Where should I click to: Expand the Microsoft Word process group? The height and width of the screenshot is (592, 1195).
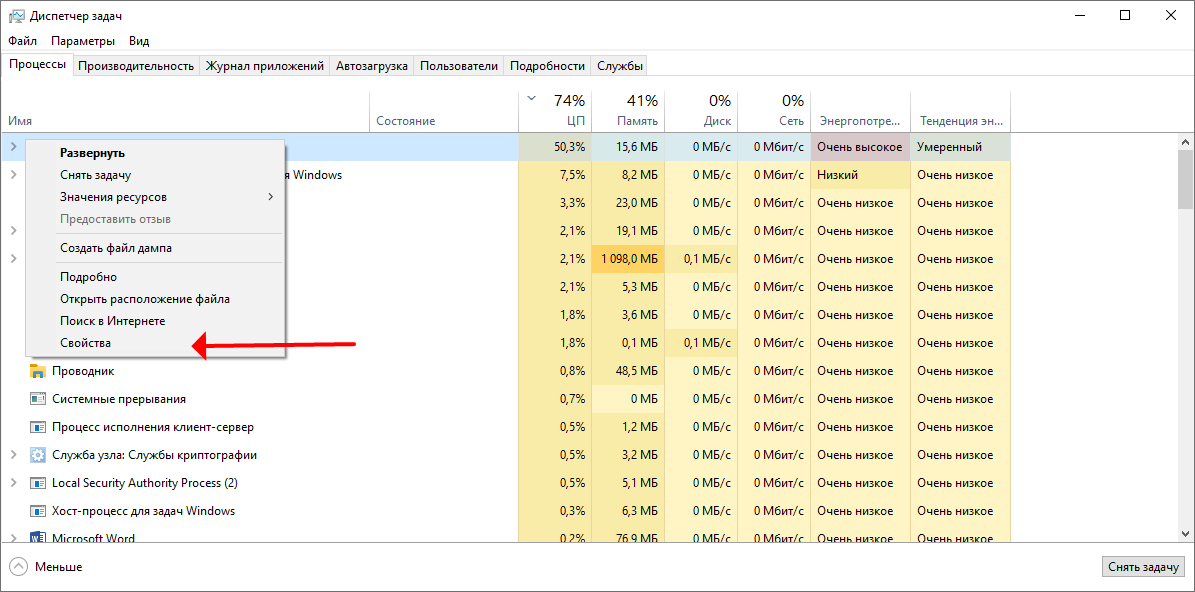(13, 538)
